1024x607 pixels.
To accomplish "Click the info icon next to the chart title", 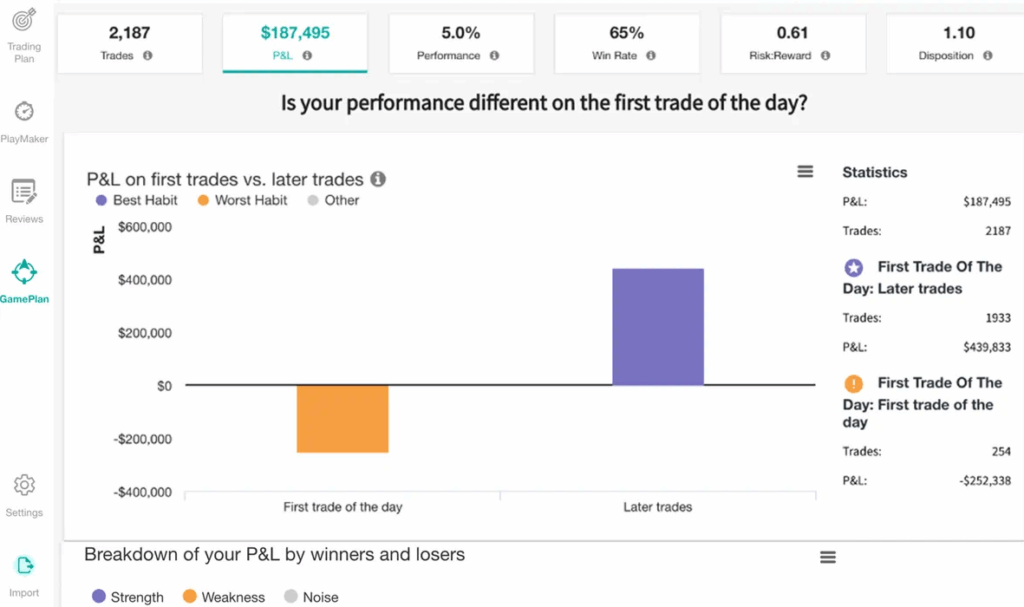I will (x=377, y=180).
